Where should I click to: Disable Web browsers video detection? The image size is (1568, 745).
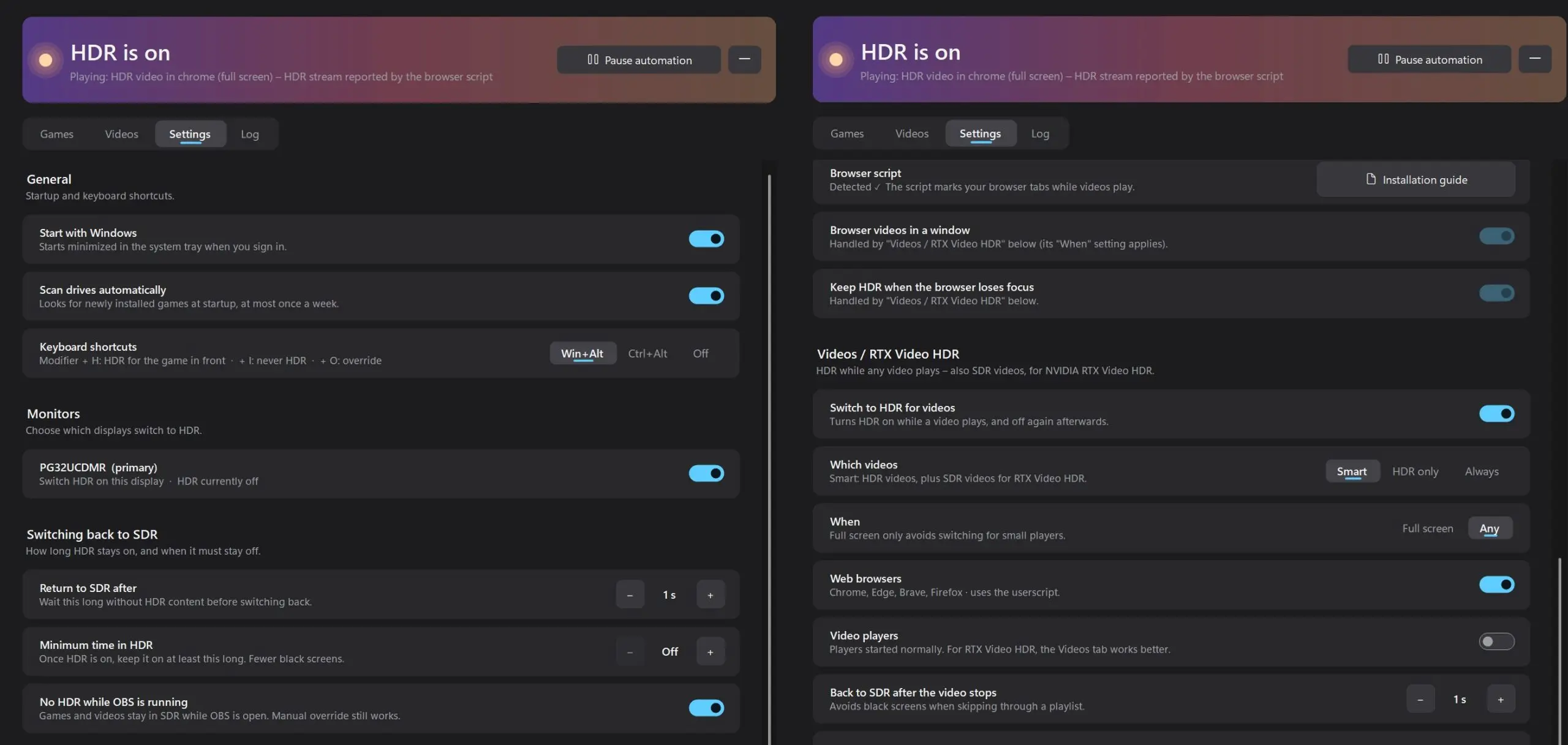point(1496,585)
